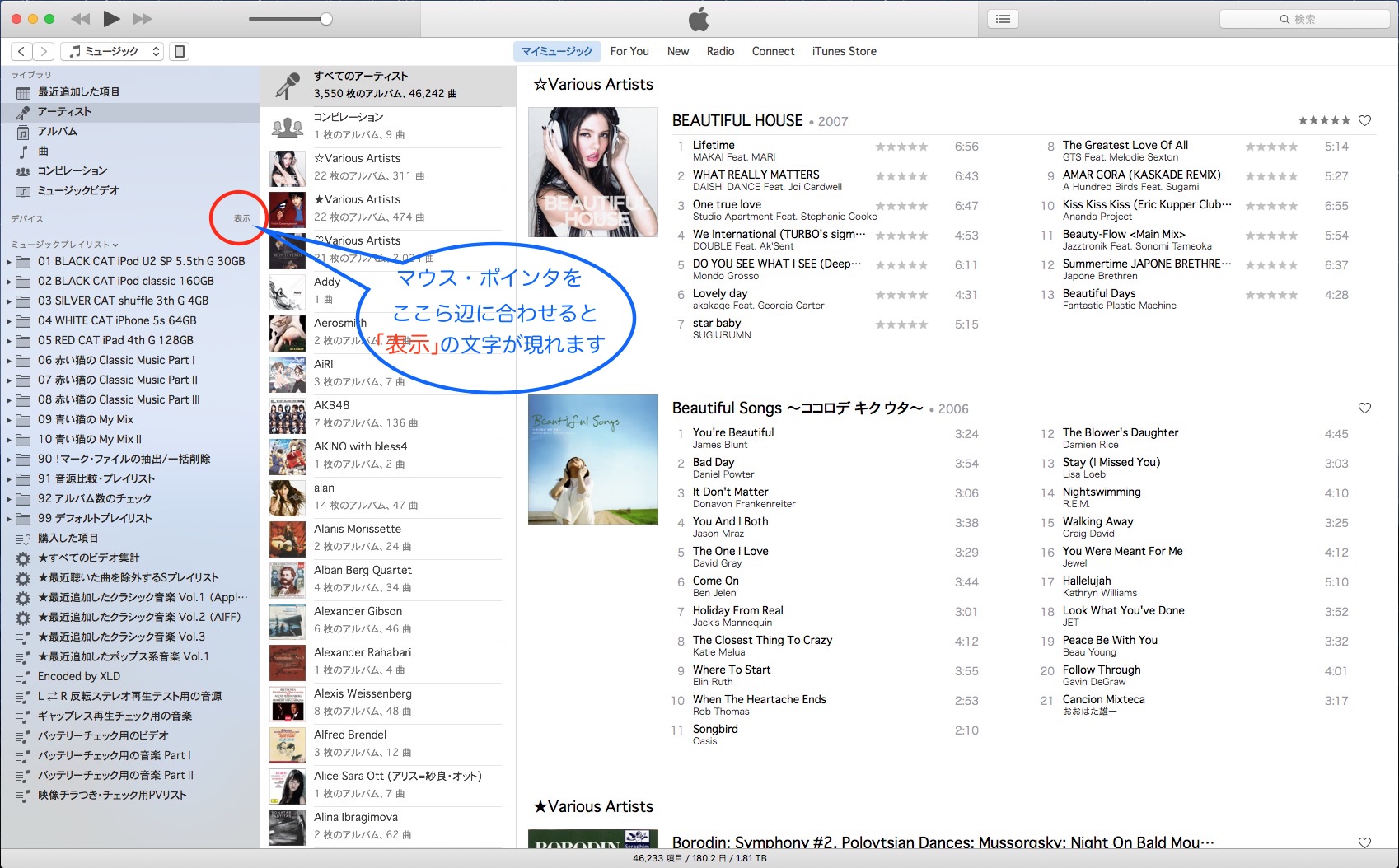1399x868 pixels.
Task: Click the rewind playback button
Action: point(80,19)
